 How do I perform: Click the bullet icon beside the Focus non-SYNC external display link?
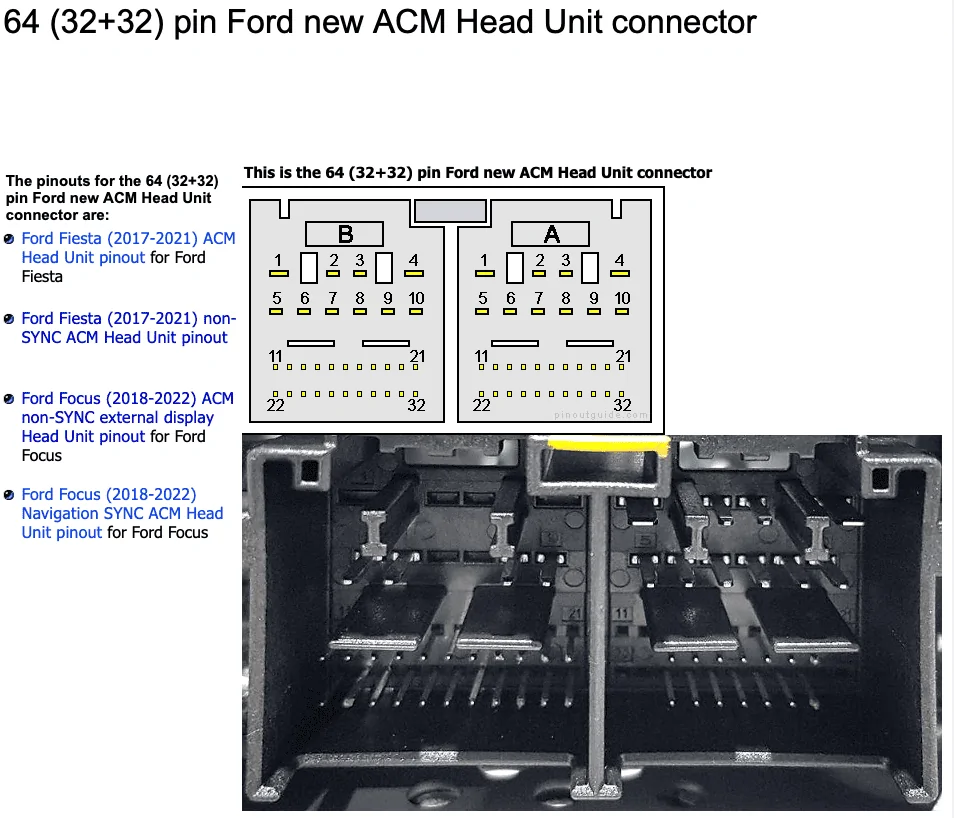click(x=9, y=399)
